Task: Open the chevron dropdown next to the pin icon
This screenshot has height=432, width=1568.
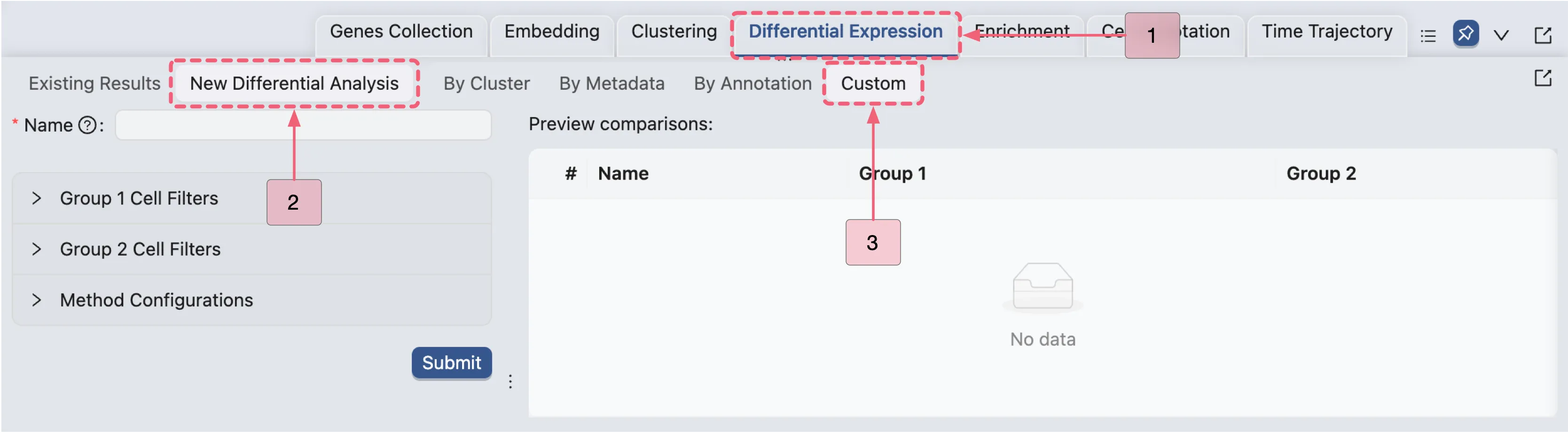Action: click(x=1501, y=35)
